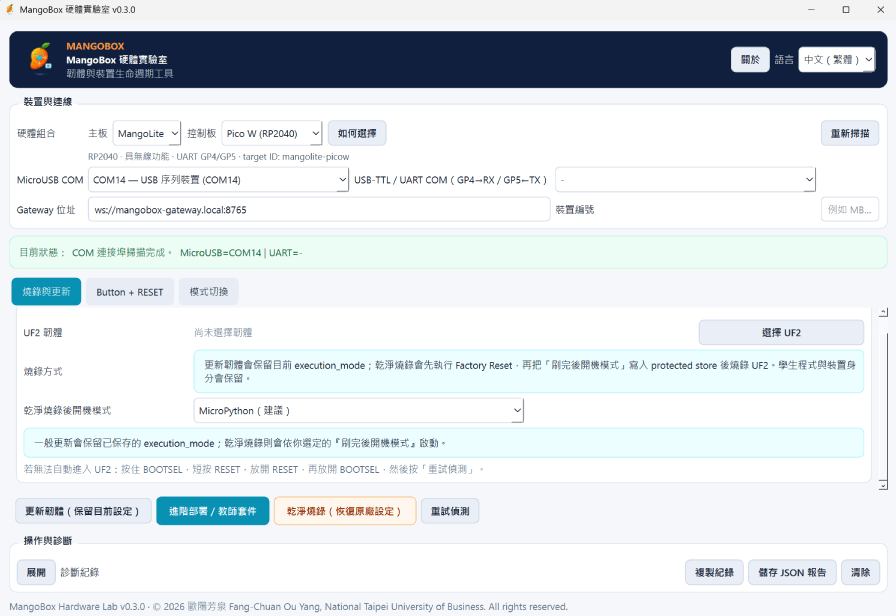
Task: Click the panel scrollbar down arrow
Action: coord(883,485)
